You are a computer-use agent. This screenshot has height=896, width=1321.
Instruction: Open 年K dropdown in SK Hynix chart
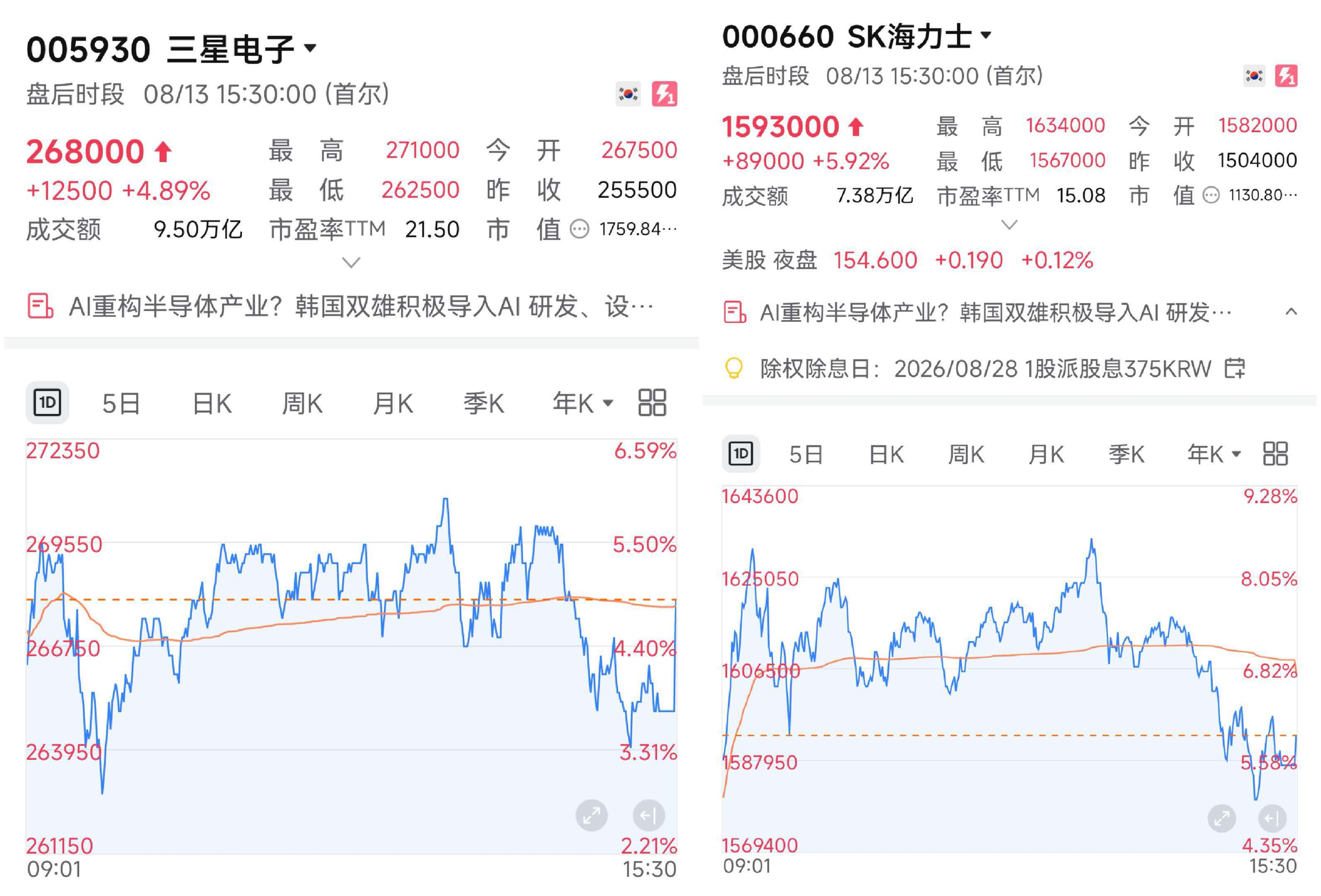pyautogui.click(x=1214, y=455)
